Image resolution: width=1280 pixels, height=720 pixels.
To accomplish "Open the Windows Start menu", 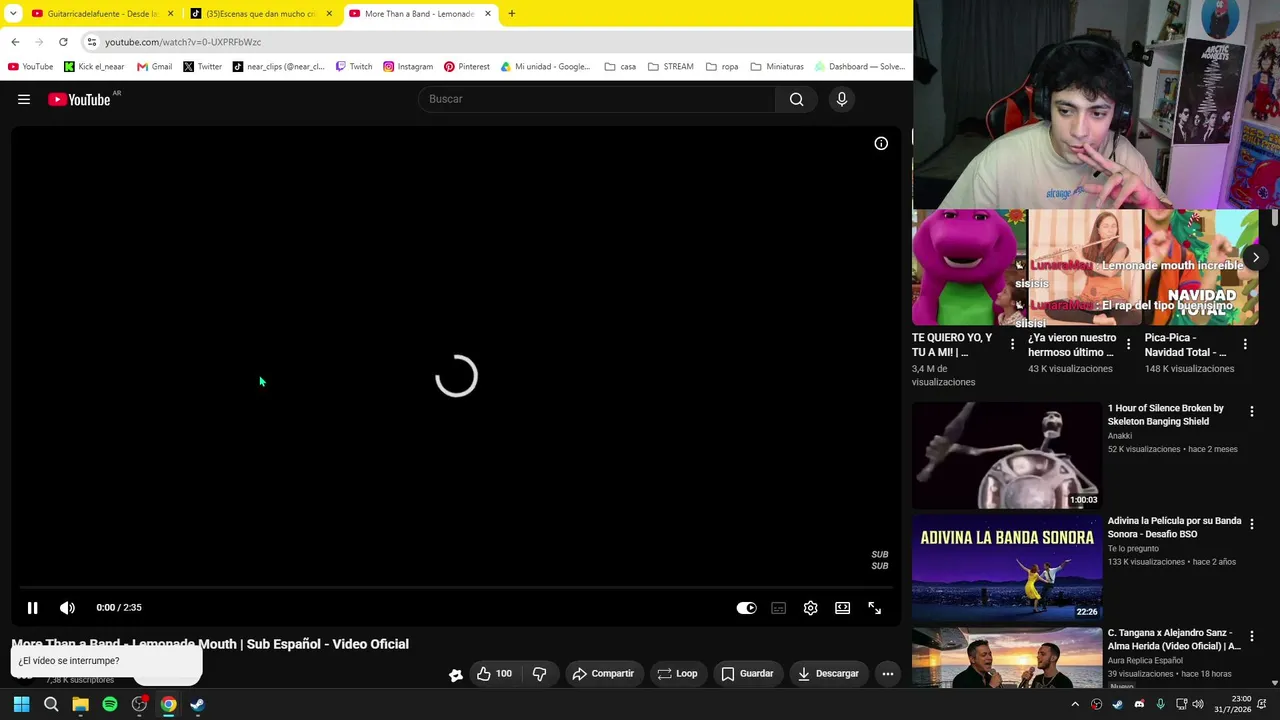I will [21, 704].
